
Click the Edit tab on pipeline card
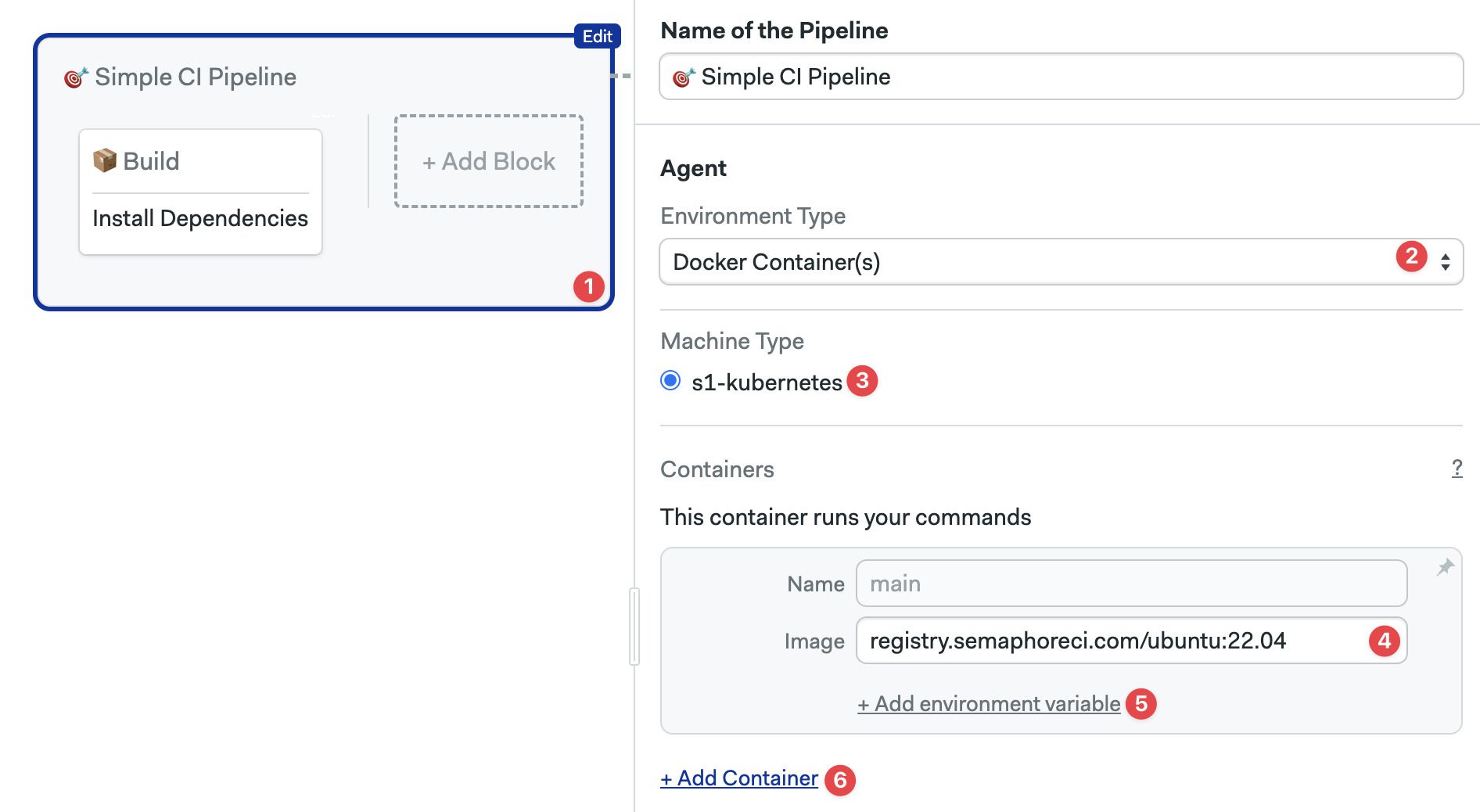click(597, 36)
